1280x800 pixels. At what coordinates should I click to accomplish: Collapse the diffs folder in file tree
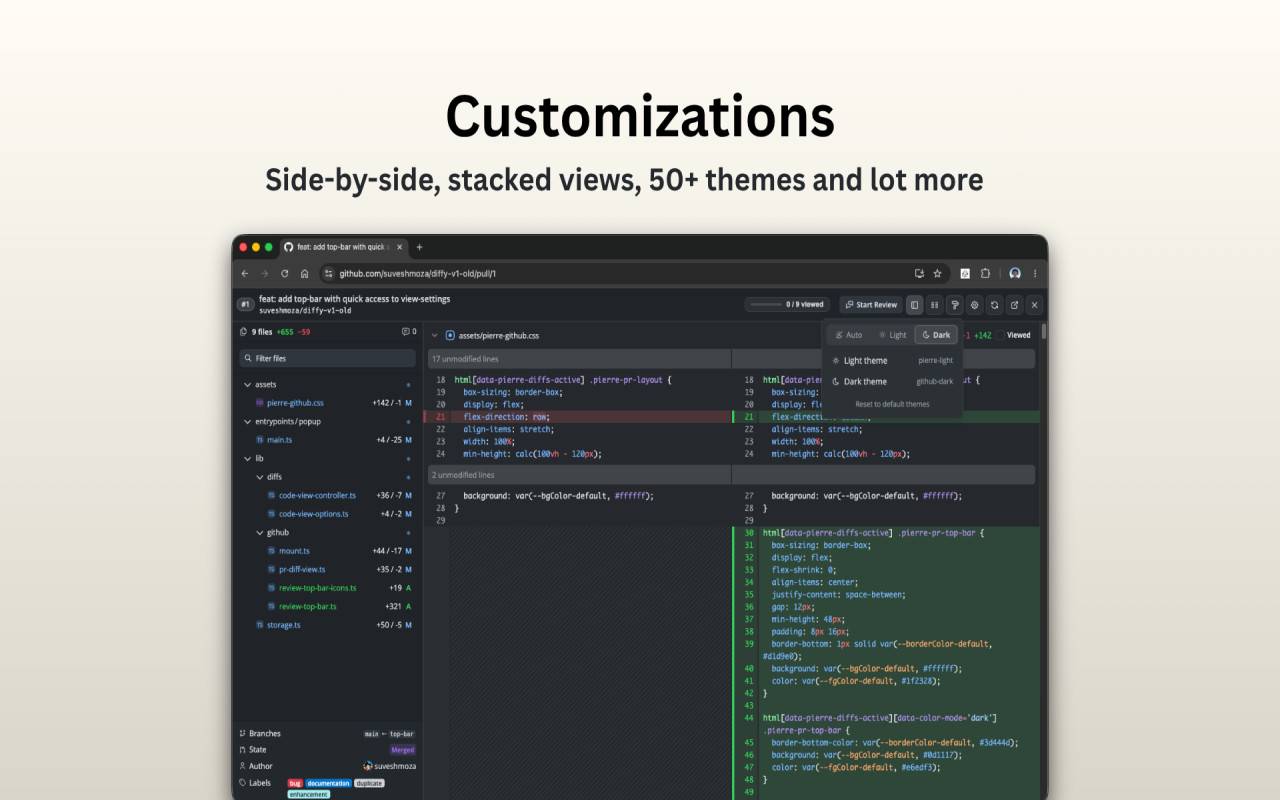pos(260,477)
